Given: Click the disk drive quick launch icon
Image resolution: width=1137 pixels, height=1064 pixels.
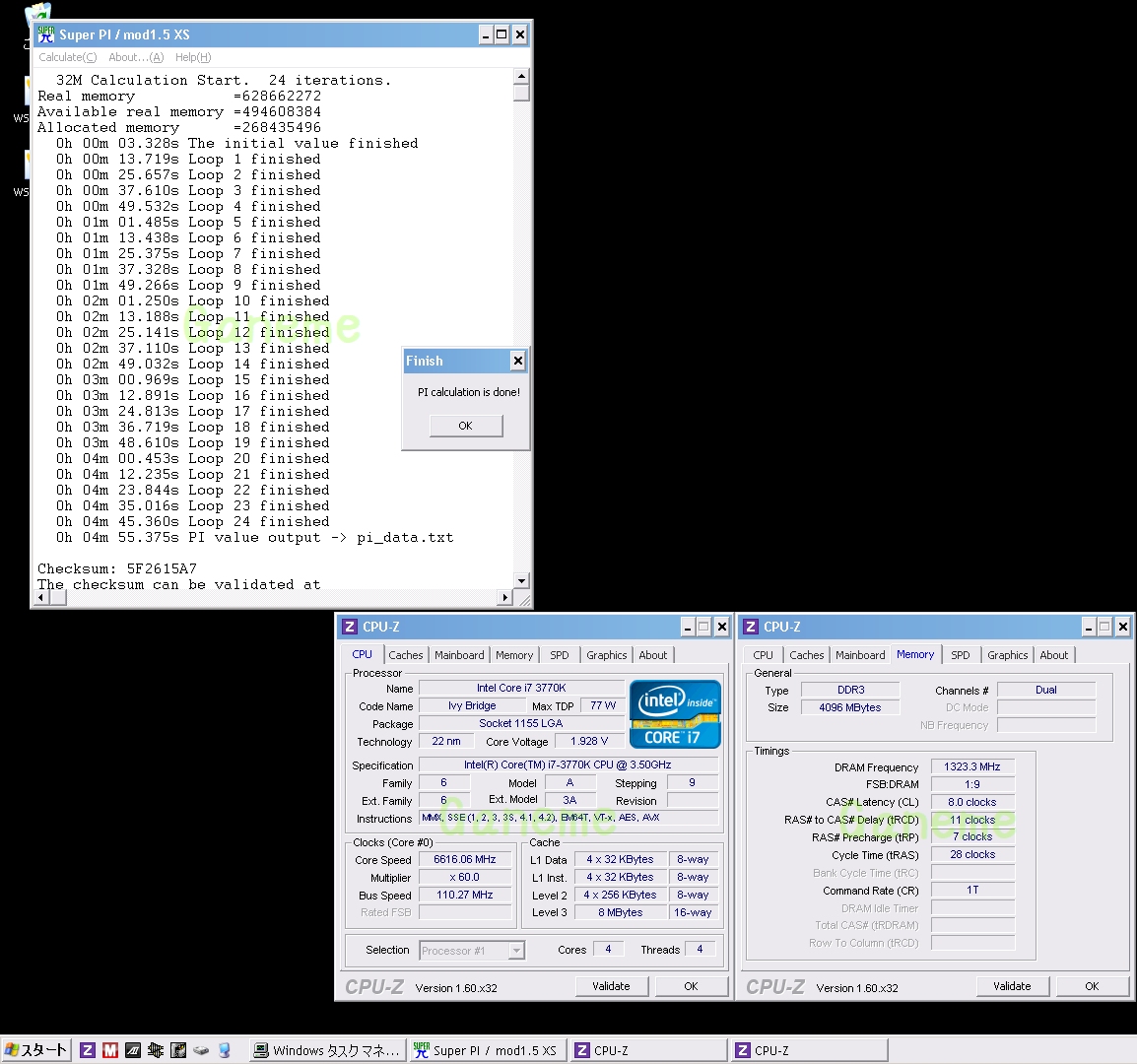Looking at the screenshot, I should 201,1050.
